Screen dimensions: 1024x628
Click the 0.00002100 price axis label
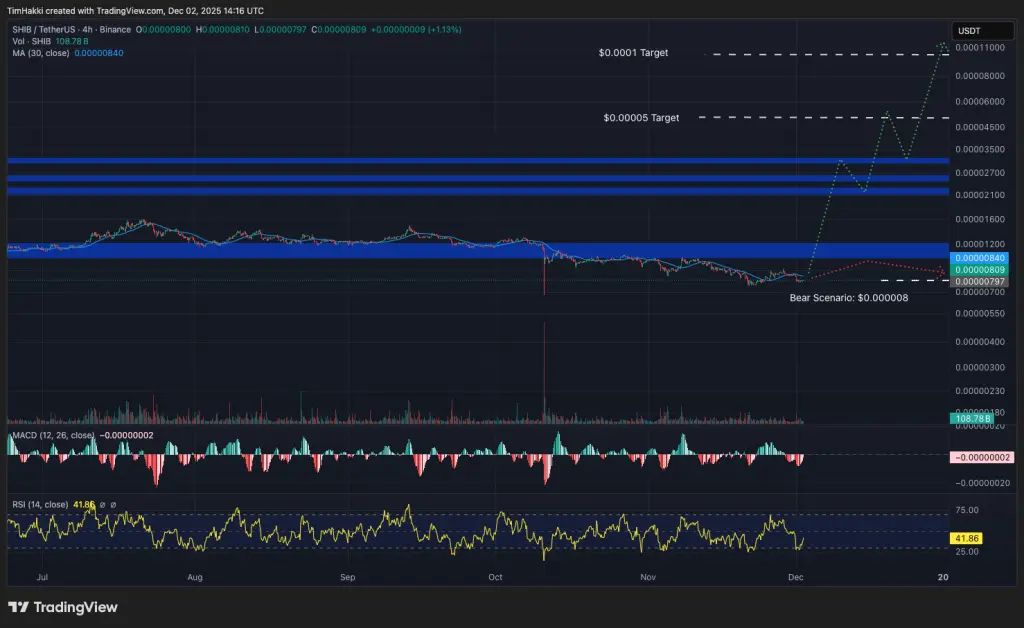pyautogui.click(x=980, y=195)
